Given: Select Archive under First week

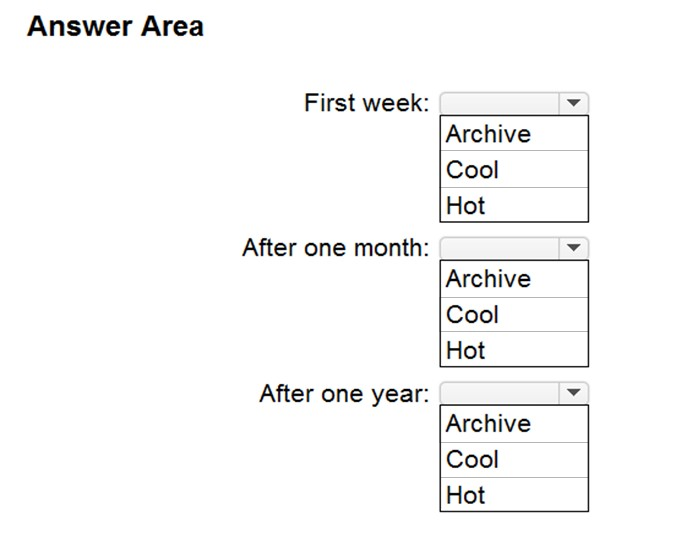Looking at the screenshot, I should click(x=488, y=134).
